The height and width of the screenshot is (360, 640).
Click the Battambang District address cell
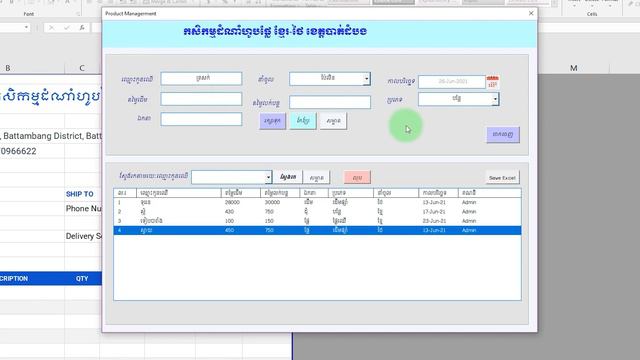51,136
